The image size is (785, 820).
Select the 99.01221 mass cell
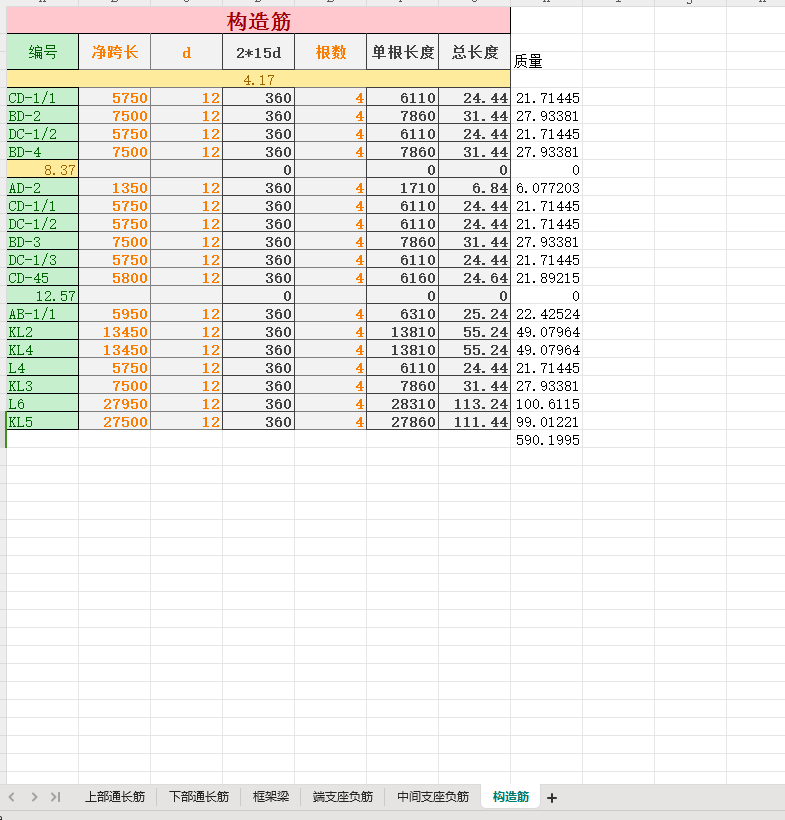(x=547, y=422)
